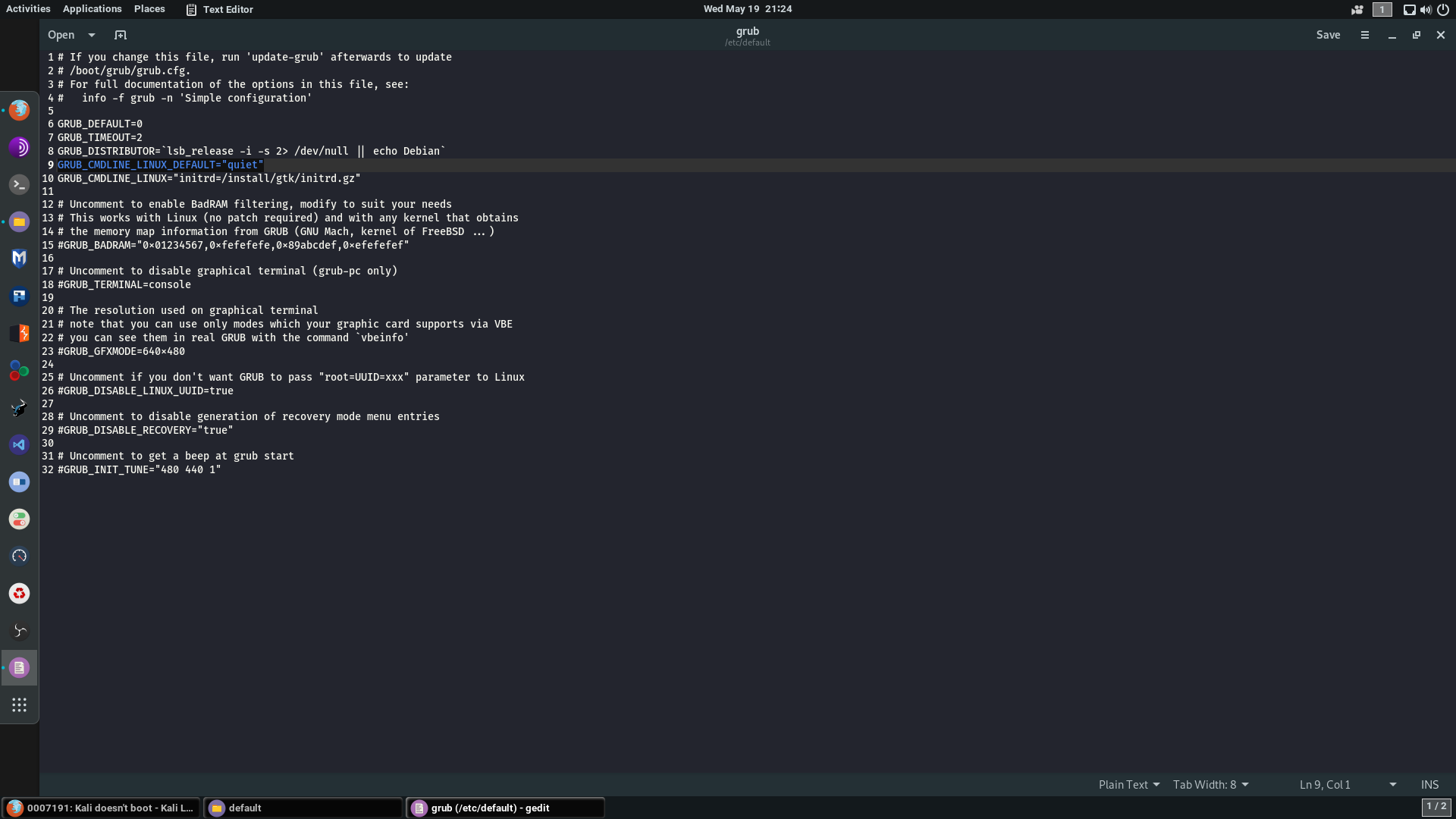This screenshot has height=819, width=1456.
Task: Click the Save button
Action: point(1328,35)
